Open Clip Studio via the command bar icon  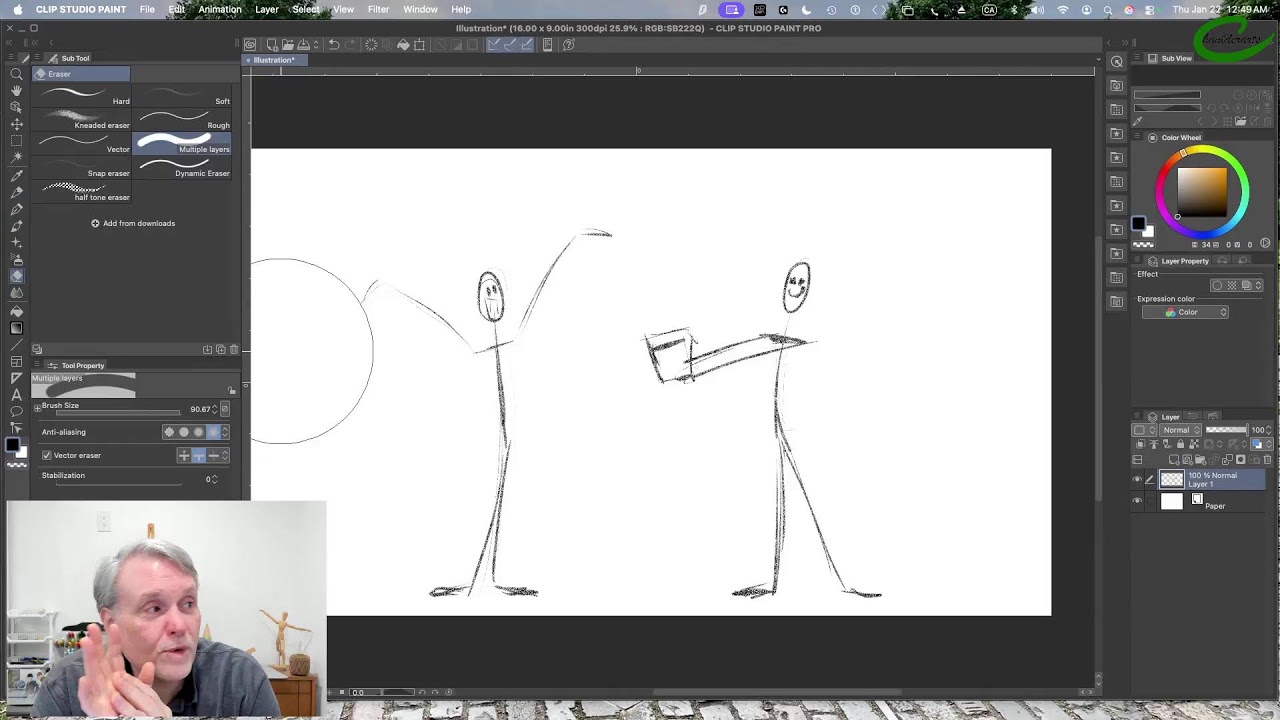250,44
